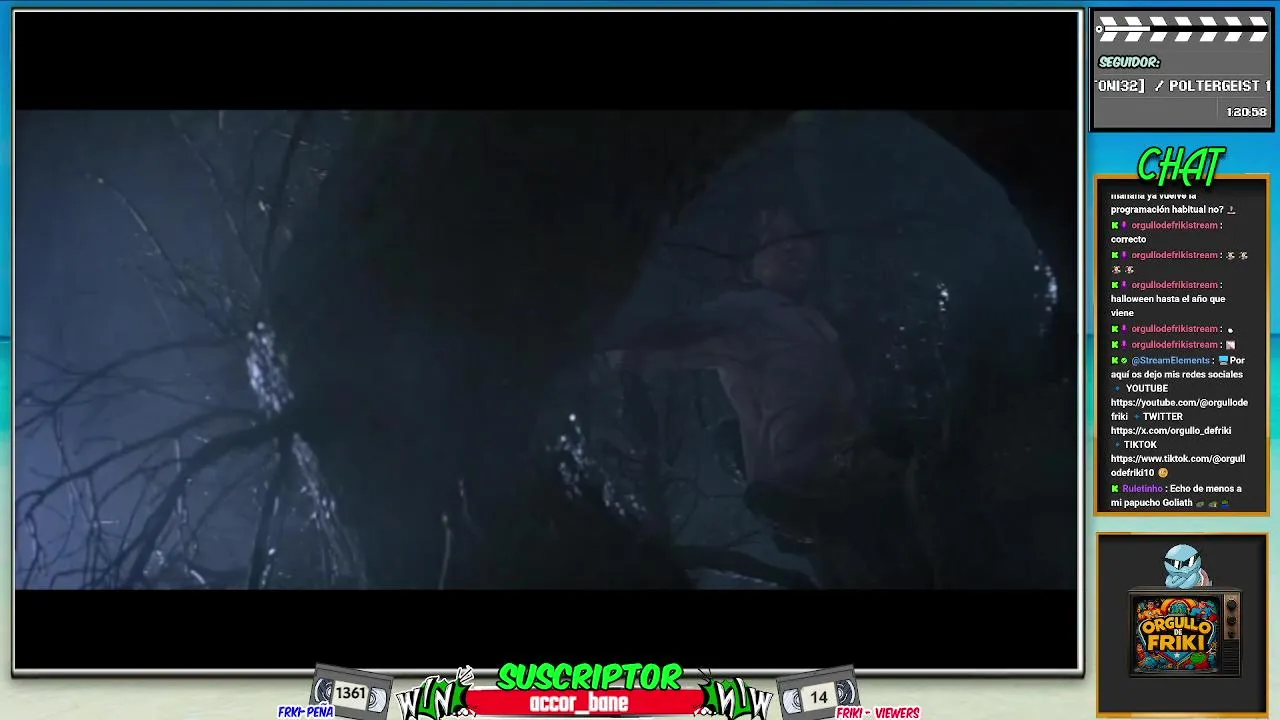Click the 'correcto' chat message
The height and width of the screenshot is (720, 1280).
[1128, 240]
